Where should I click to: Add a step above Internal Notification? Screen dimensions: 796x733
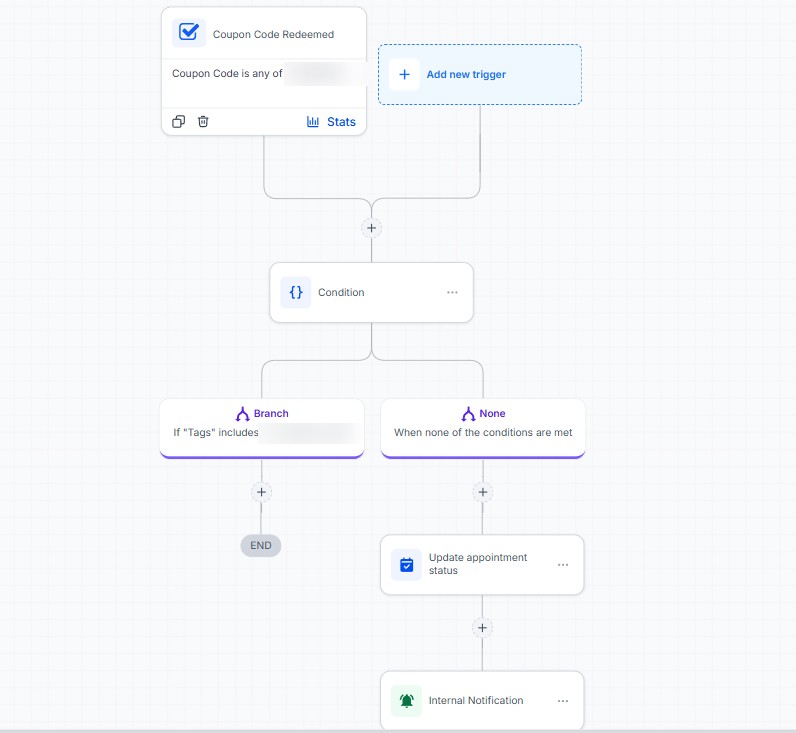click(482, 628)
